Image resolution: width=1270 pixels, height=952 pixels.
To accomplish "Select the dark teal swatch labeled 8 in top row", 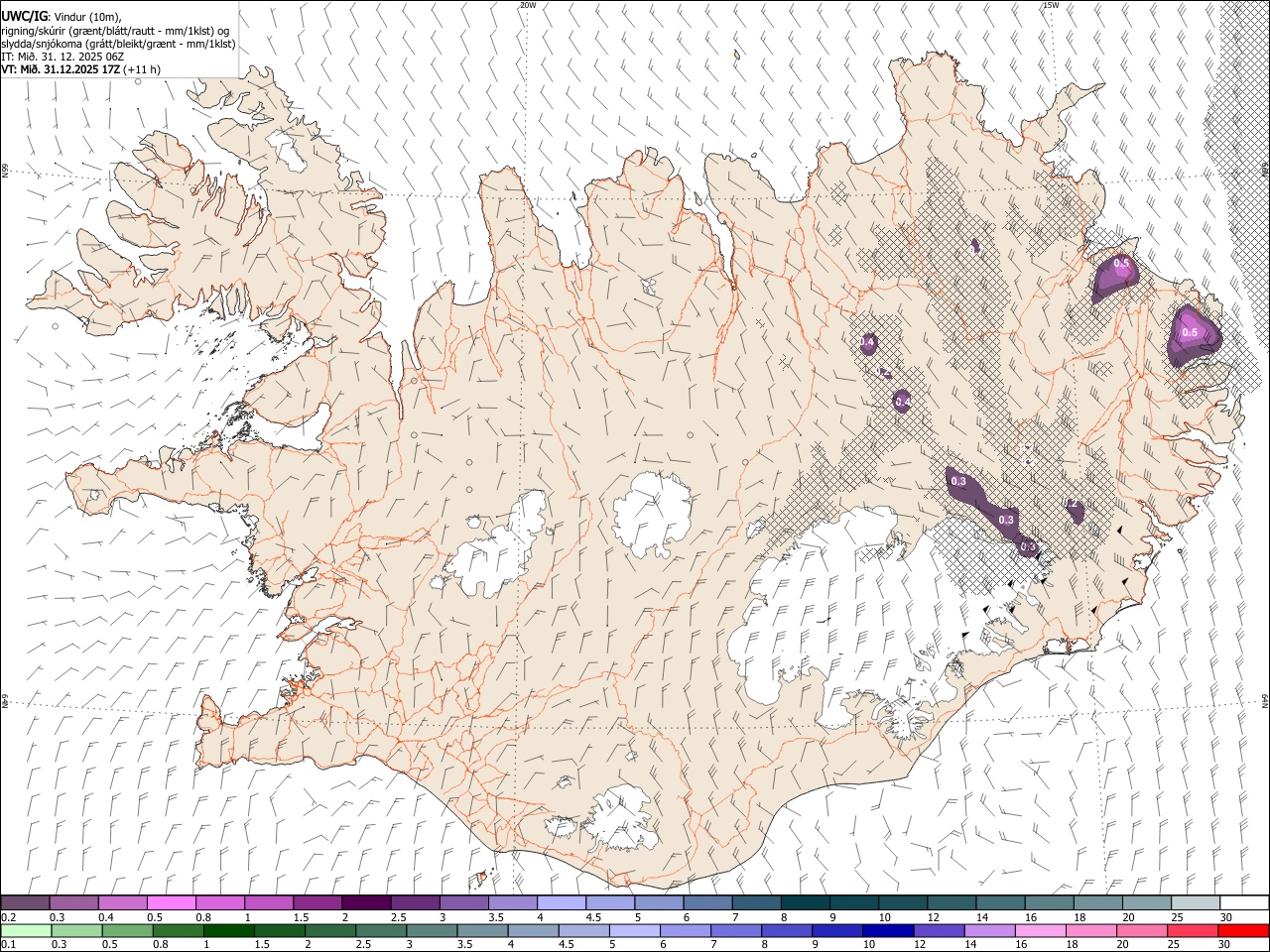I will pos(806,903).
